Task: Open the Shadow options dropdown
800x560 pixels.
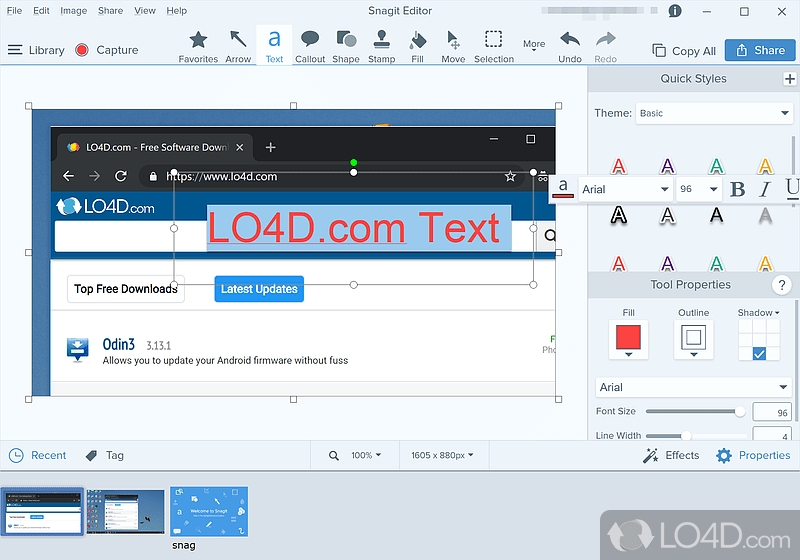Action: click(x=759, y=313)
